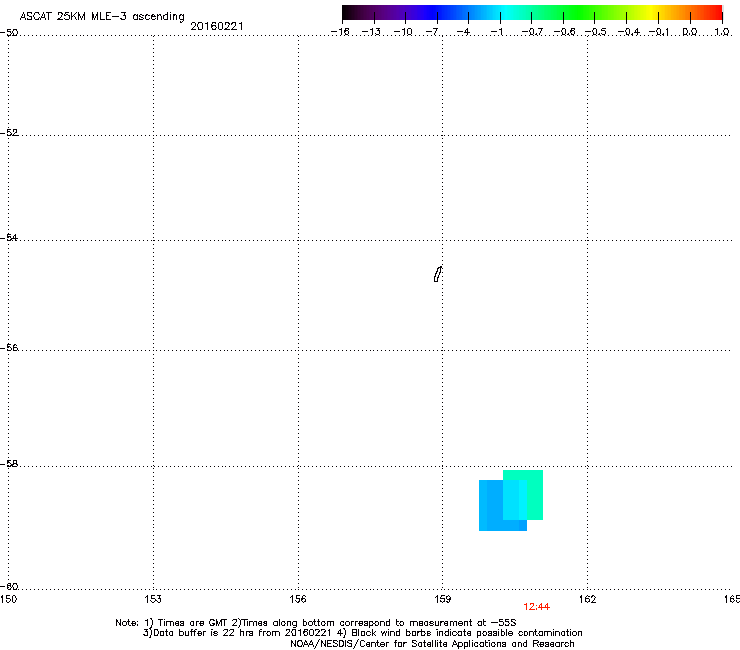
Task: Click the 'Times are GMT' note line
Action: (316, 623)
